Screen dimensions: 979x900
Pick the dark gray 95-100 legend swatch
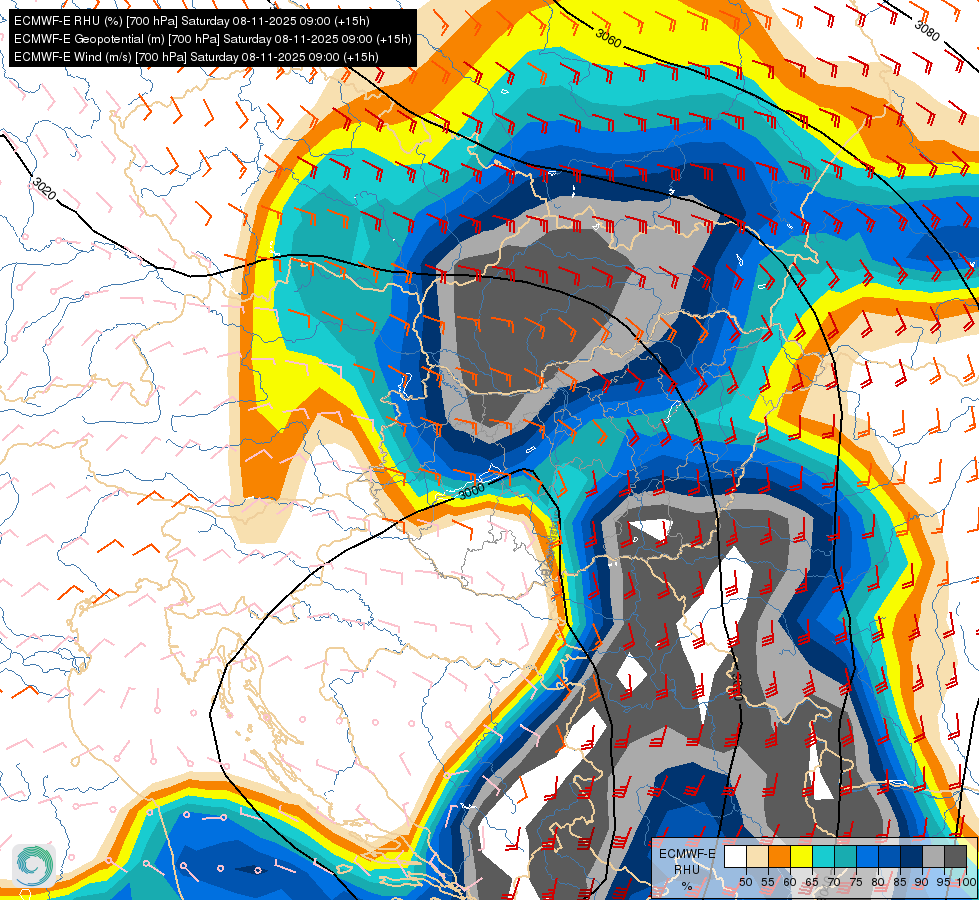(955, 856)
